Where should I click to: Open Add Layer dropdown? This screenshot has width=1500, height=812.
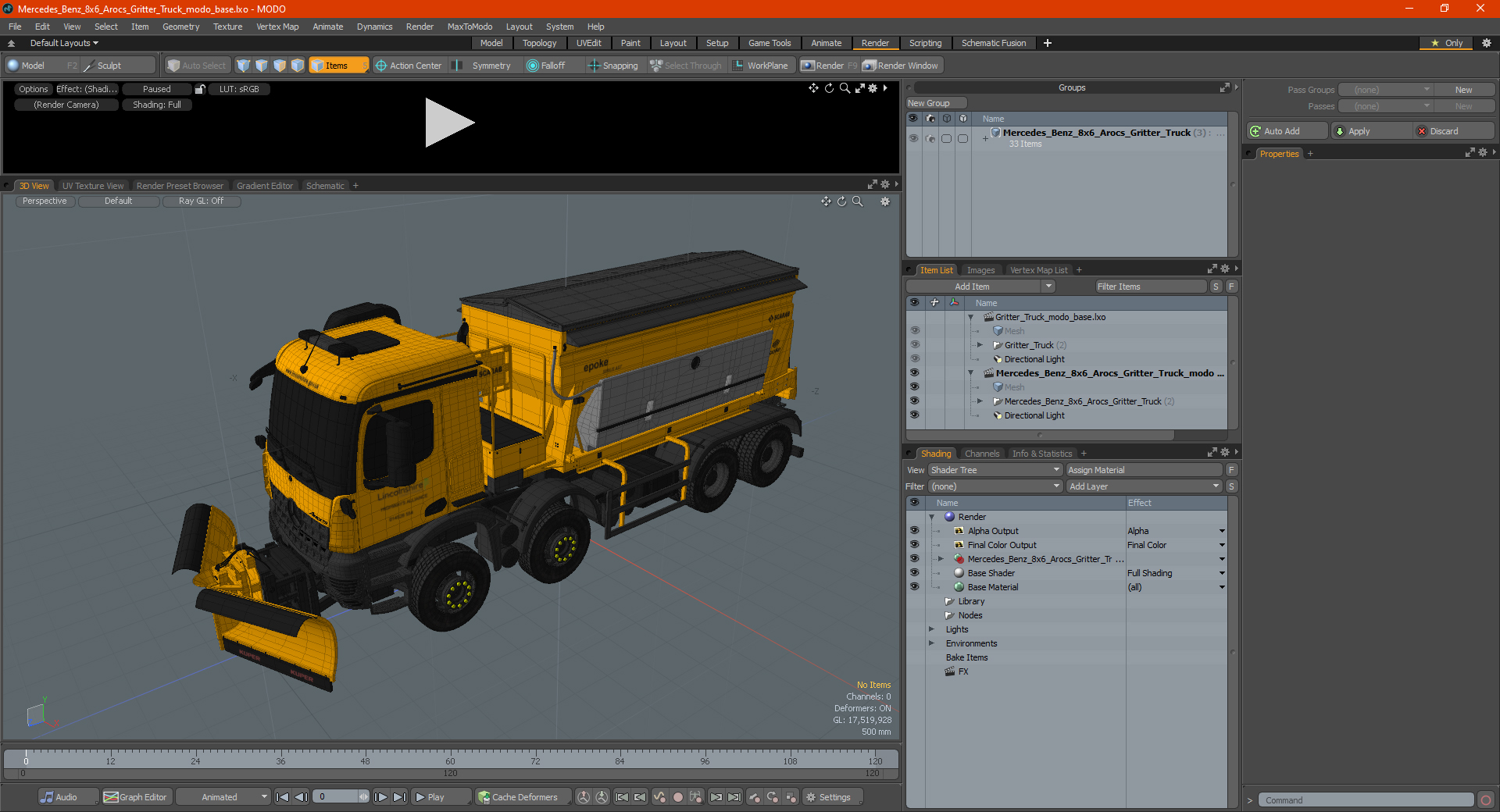[1144, 486]
